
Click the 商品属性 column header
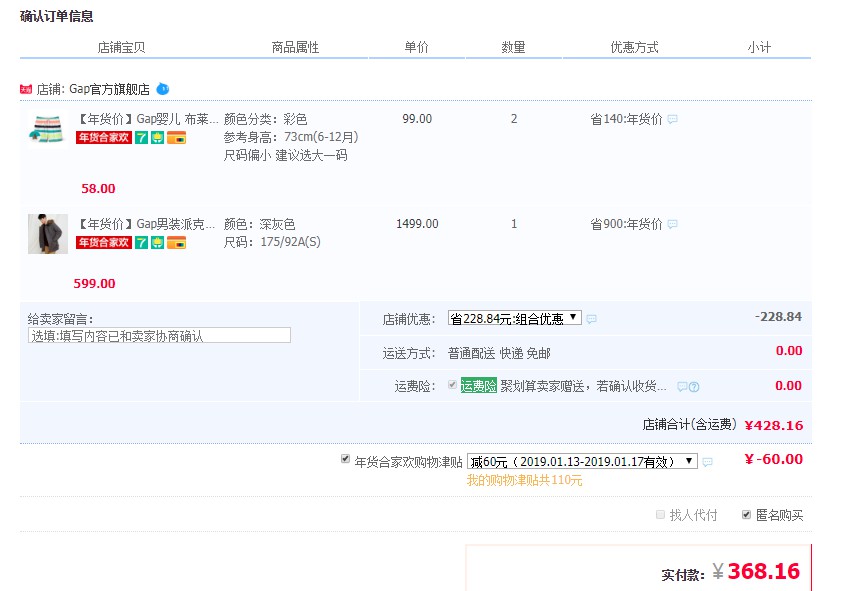click(295, 47)
